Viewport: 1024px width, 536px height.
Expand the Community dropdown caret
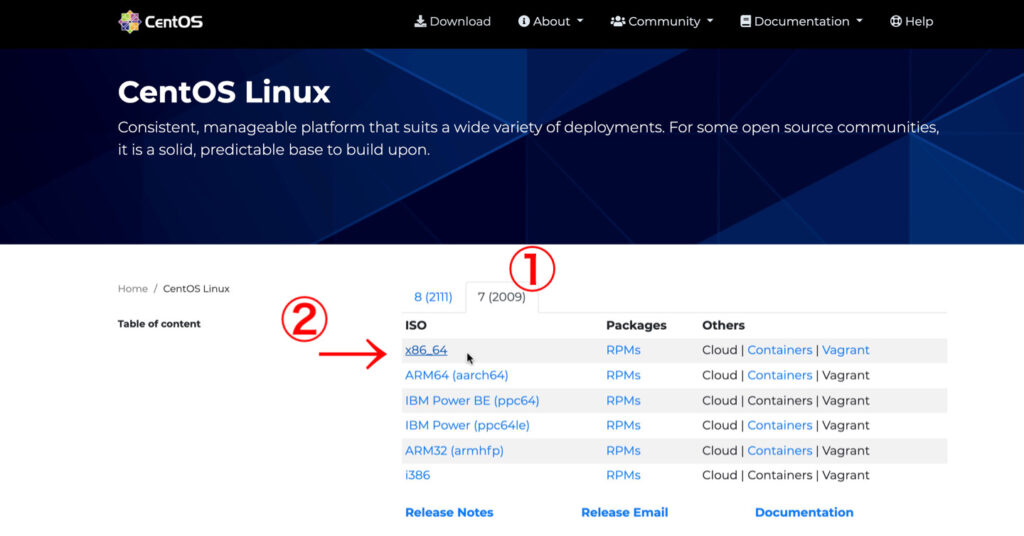click(x=710, y=22)
